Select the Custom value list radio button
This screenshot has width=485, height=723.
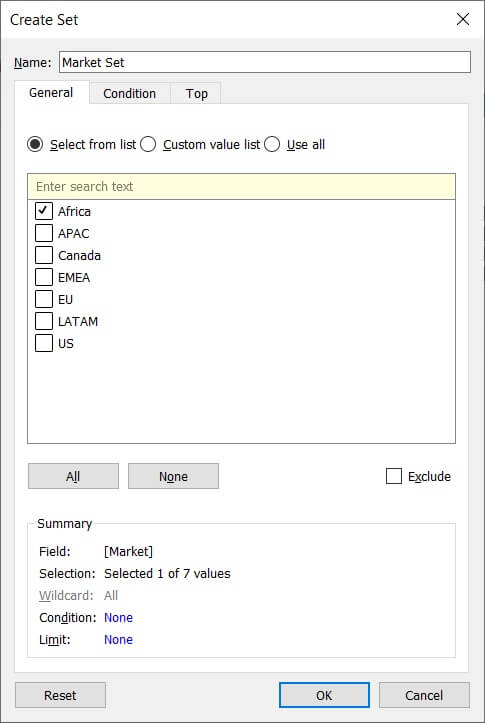click(148, 144)
